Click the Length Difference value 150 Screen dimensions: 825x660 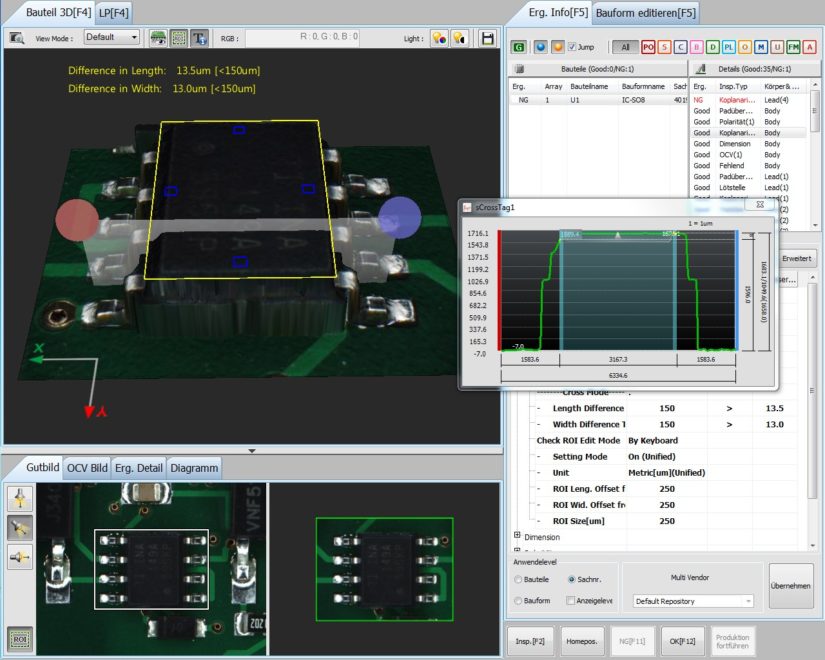[667, 408]
